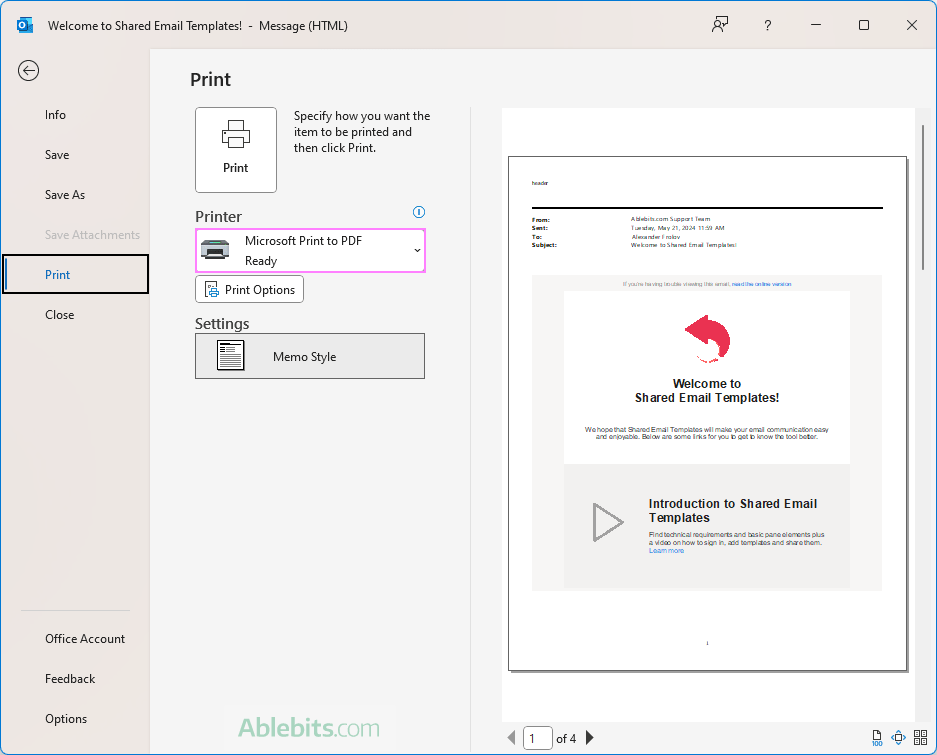Go to the previous preview page
The height and width of the screenshot is (755, 937).
coord(512,738)
